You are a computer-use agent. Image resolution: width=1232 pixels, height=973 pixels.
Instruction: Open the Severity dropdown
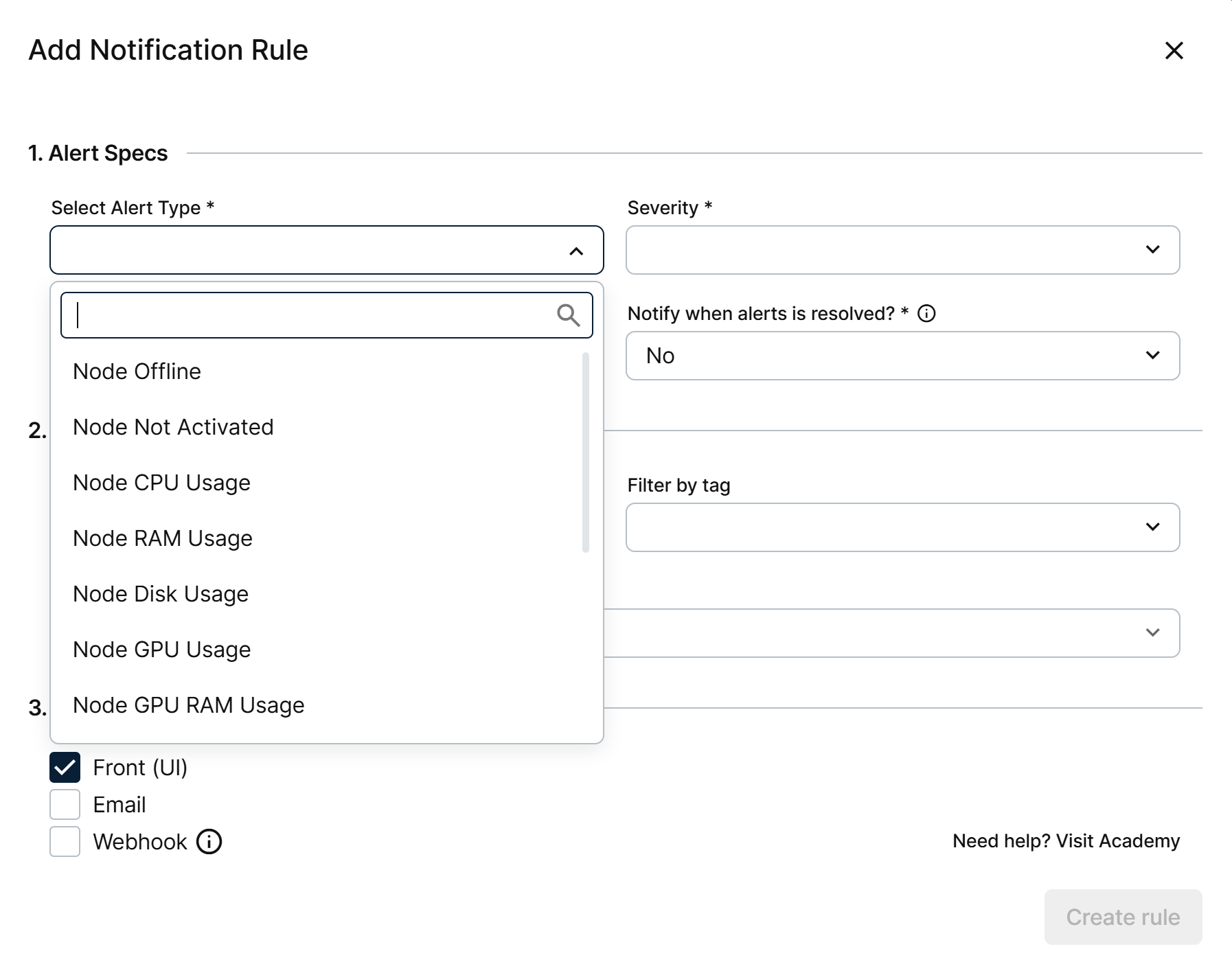click(x=902, y=250)
